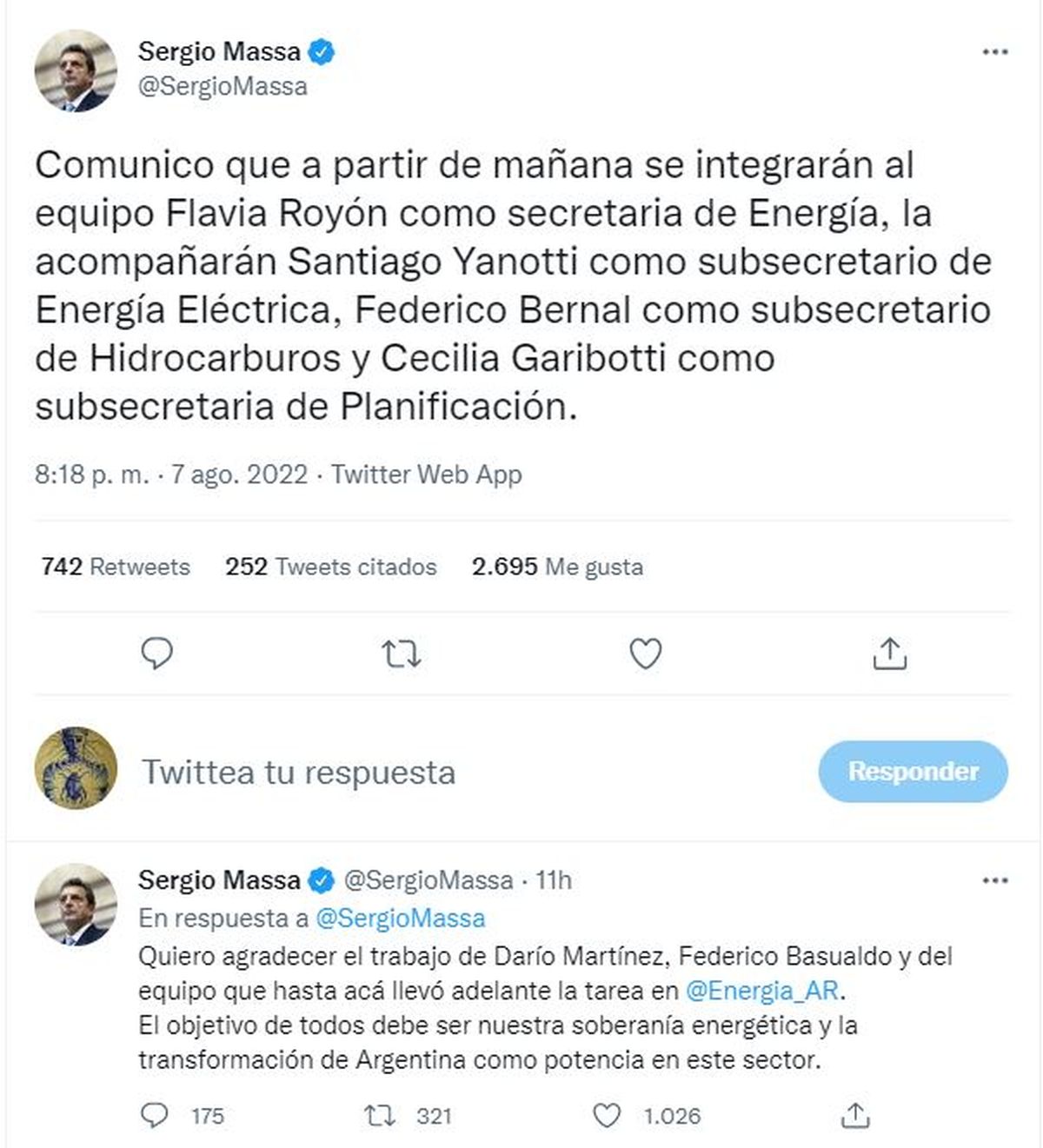View the 2.695 Me gusta list
The image size is (1043, 1148).
(x=557, y=567)
